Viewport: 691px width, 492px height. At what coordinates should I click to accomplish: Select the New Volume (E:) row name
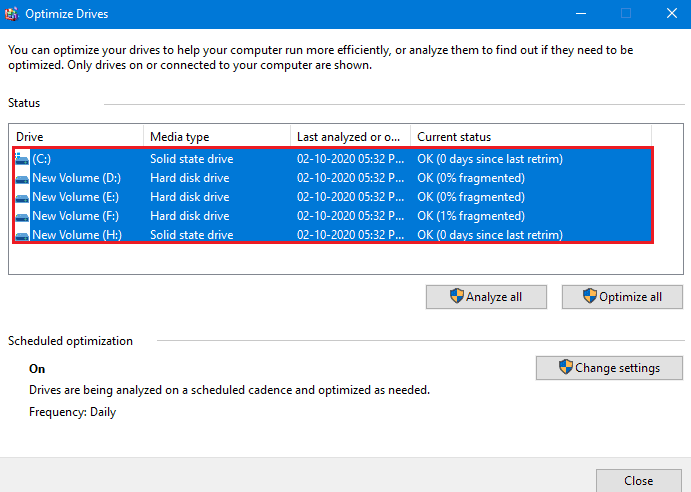75,197
